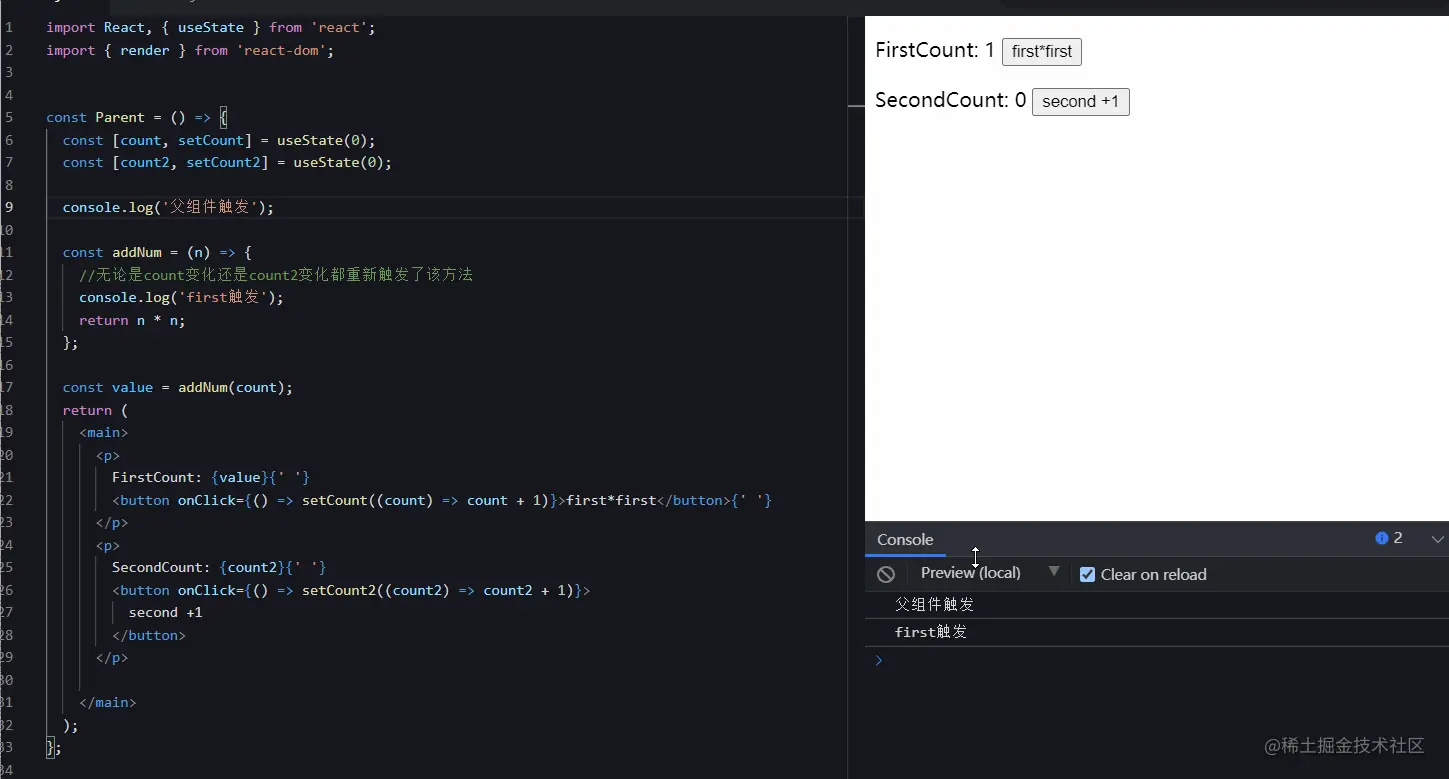Place cursor on the import React line

[211, 27]
